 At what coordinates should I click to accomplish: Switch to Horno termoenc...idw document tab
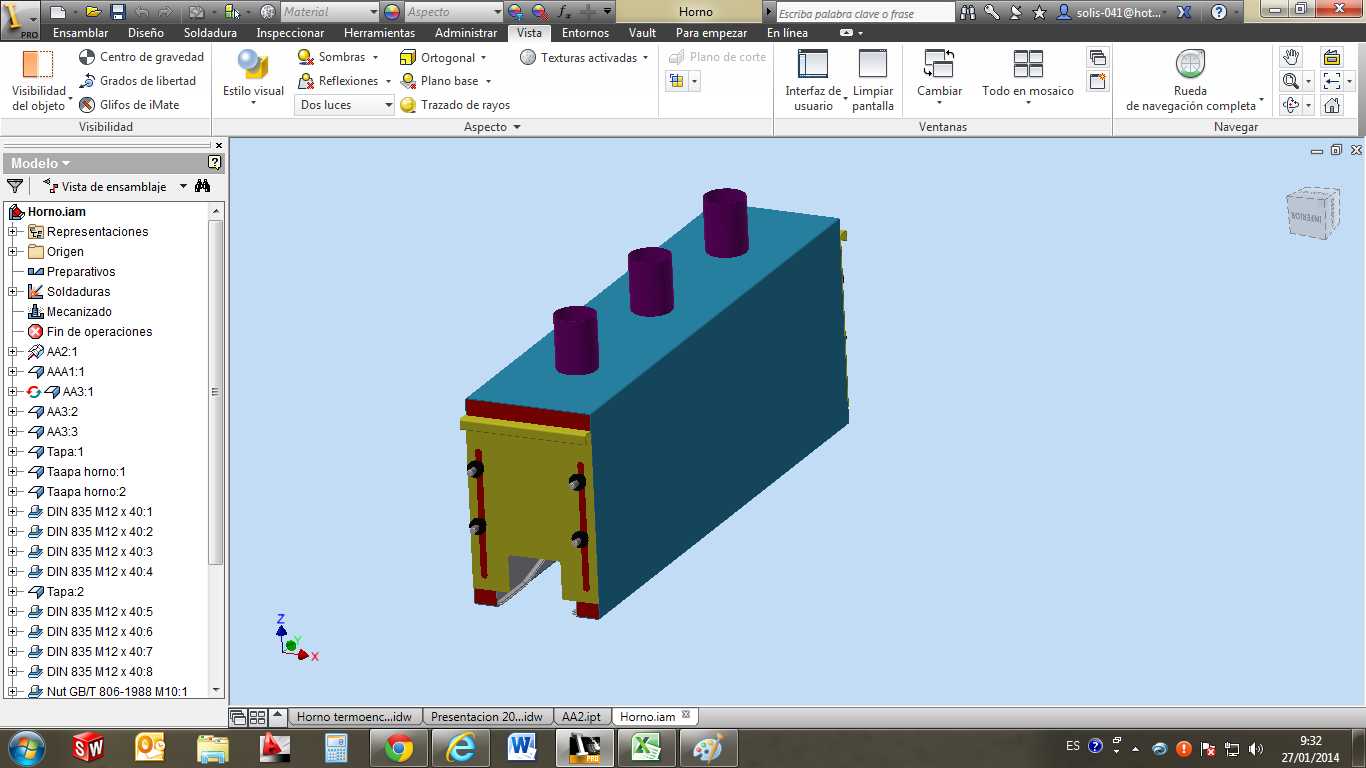point(354,717)
